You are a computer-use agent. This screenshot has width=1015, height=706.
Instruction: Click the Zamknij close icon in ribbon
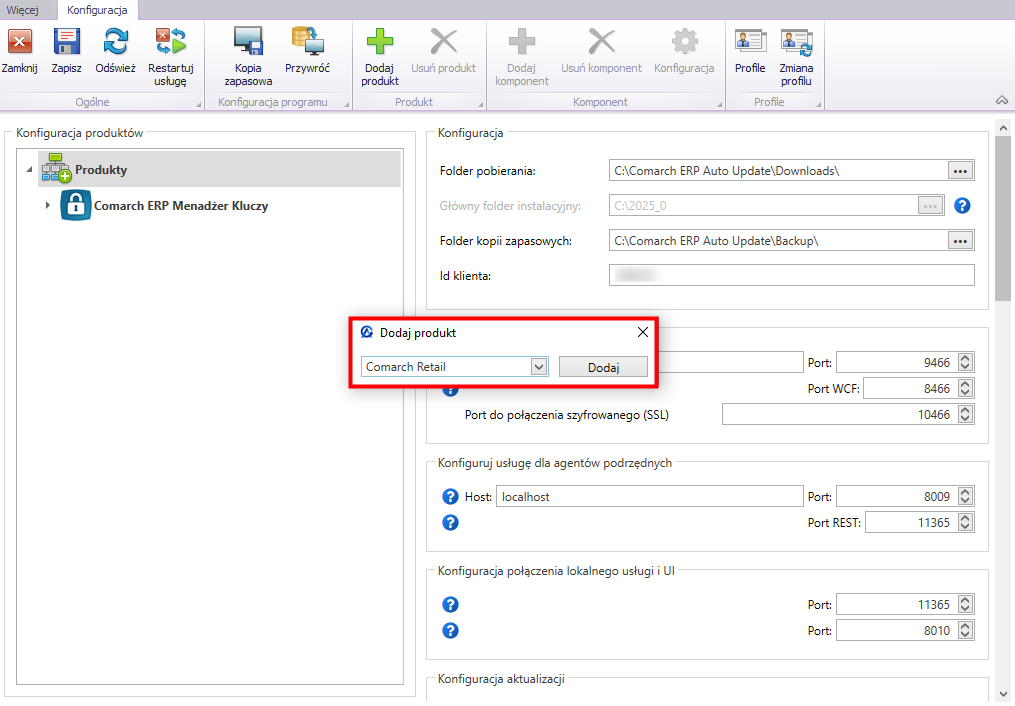19,42
